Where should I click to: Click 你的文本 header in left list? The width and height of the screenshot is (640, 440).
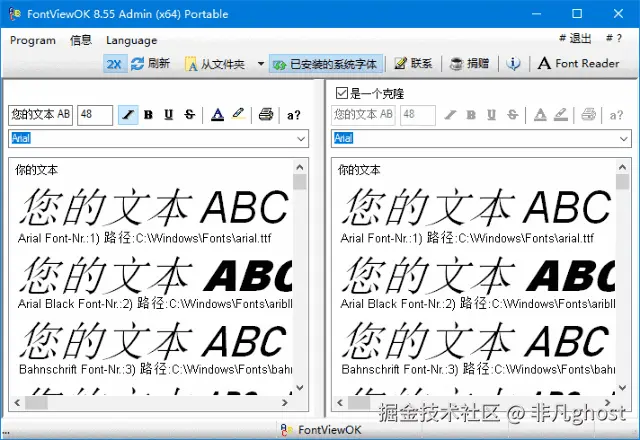tap(37, 170)
